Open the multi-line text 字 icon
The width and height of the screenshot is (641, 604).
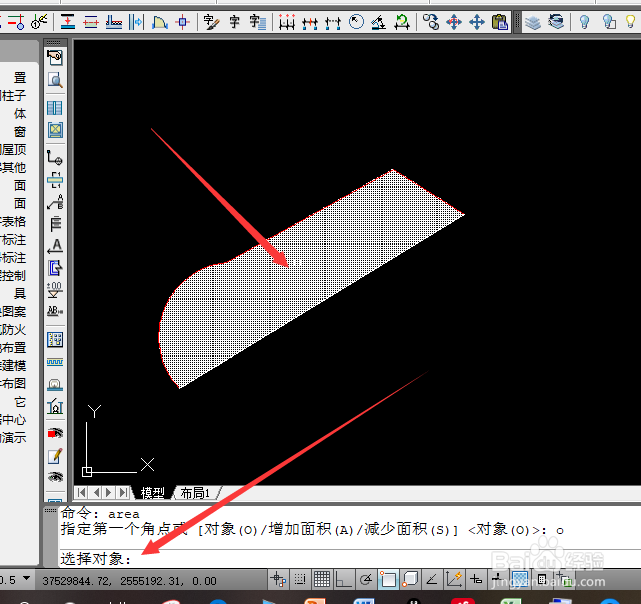[258, 22]
